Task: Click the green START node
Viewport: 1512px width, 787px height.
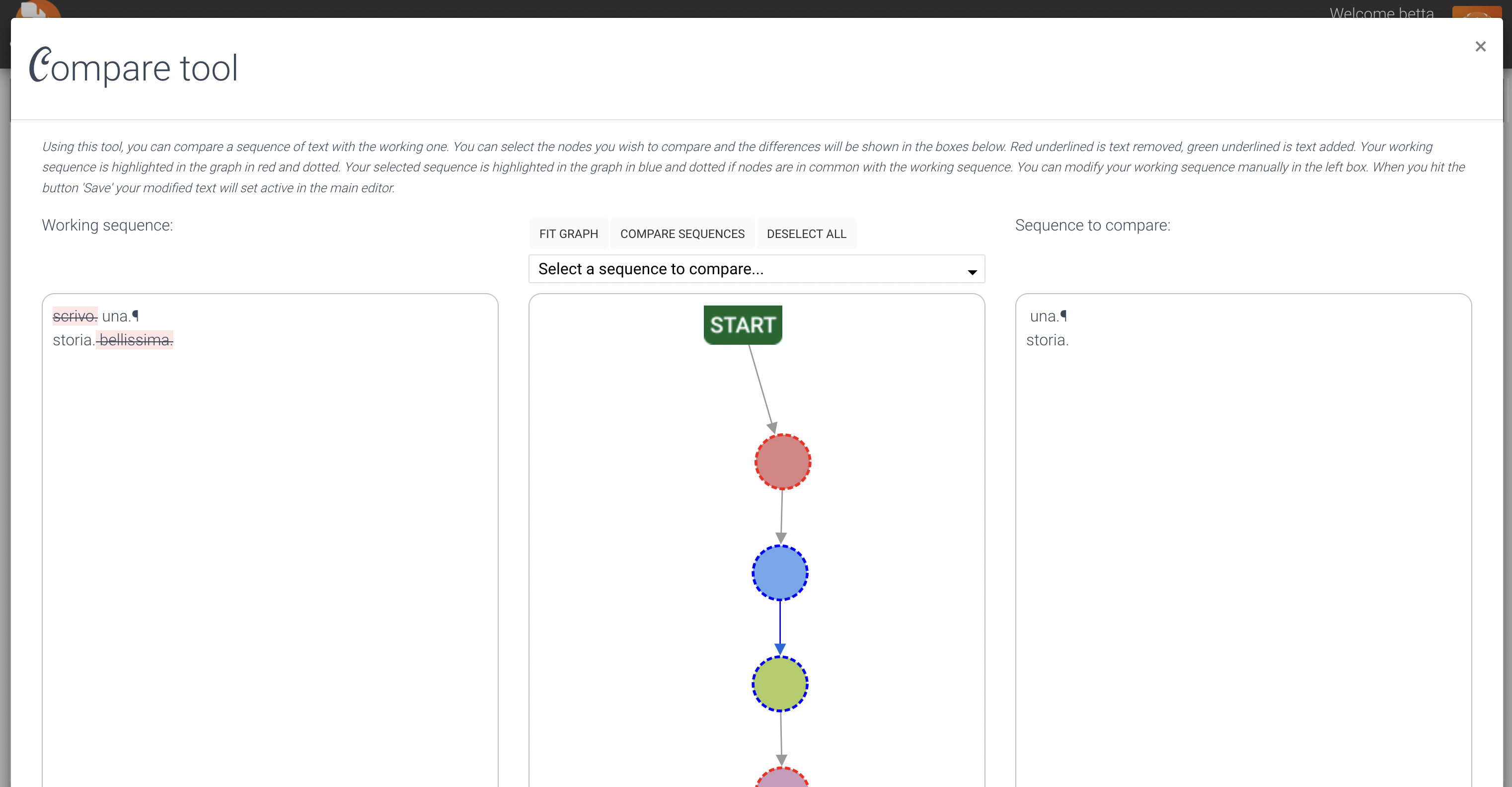Action: pos(743,325)
